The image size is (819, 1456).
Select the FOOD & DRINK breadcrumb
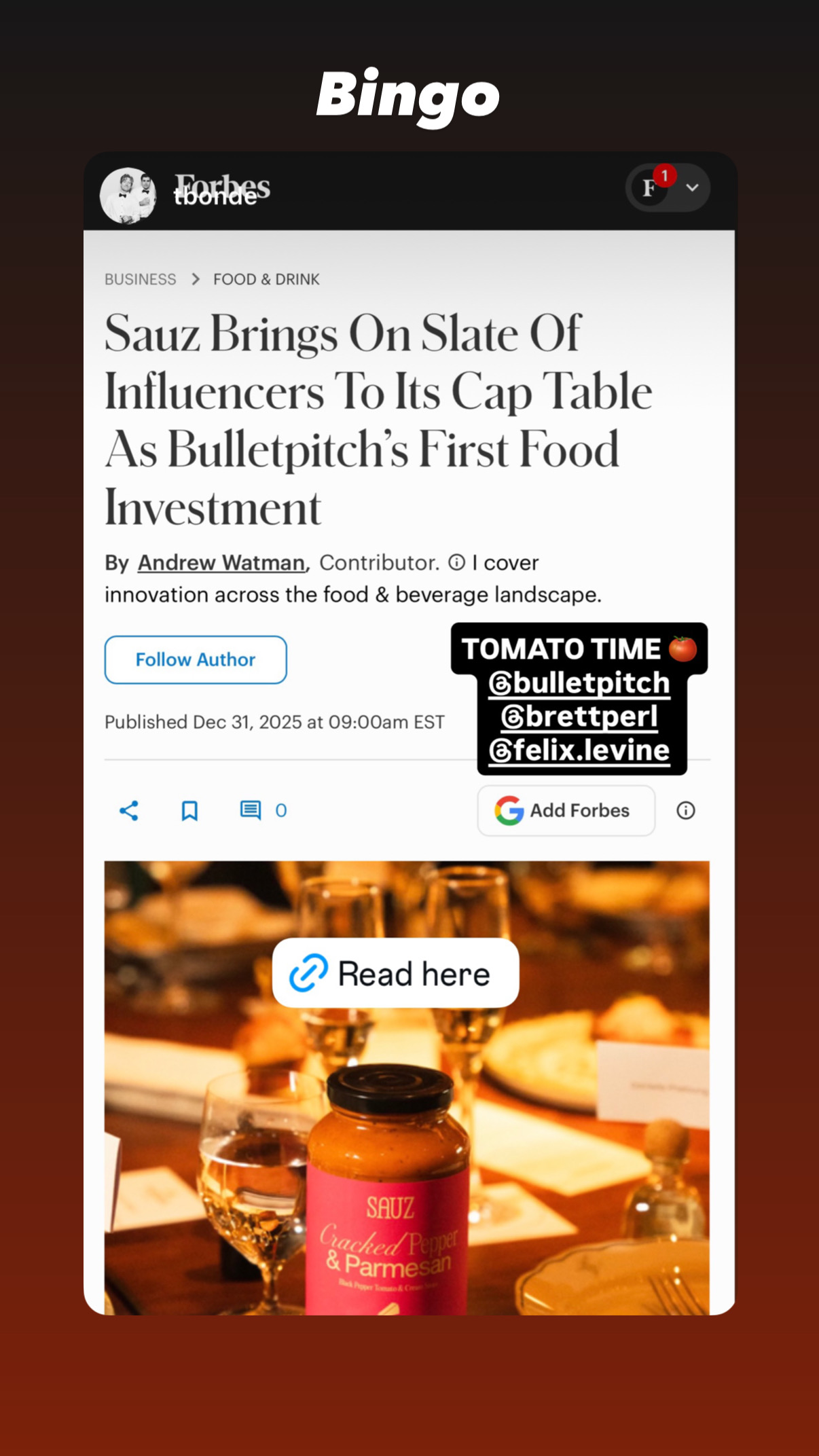point(266,279)
